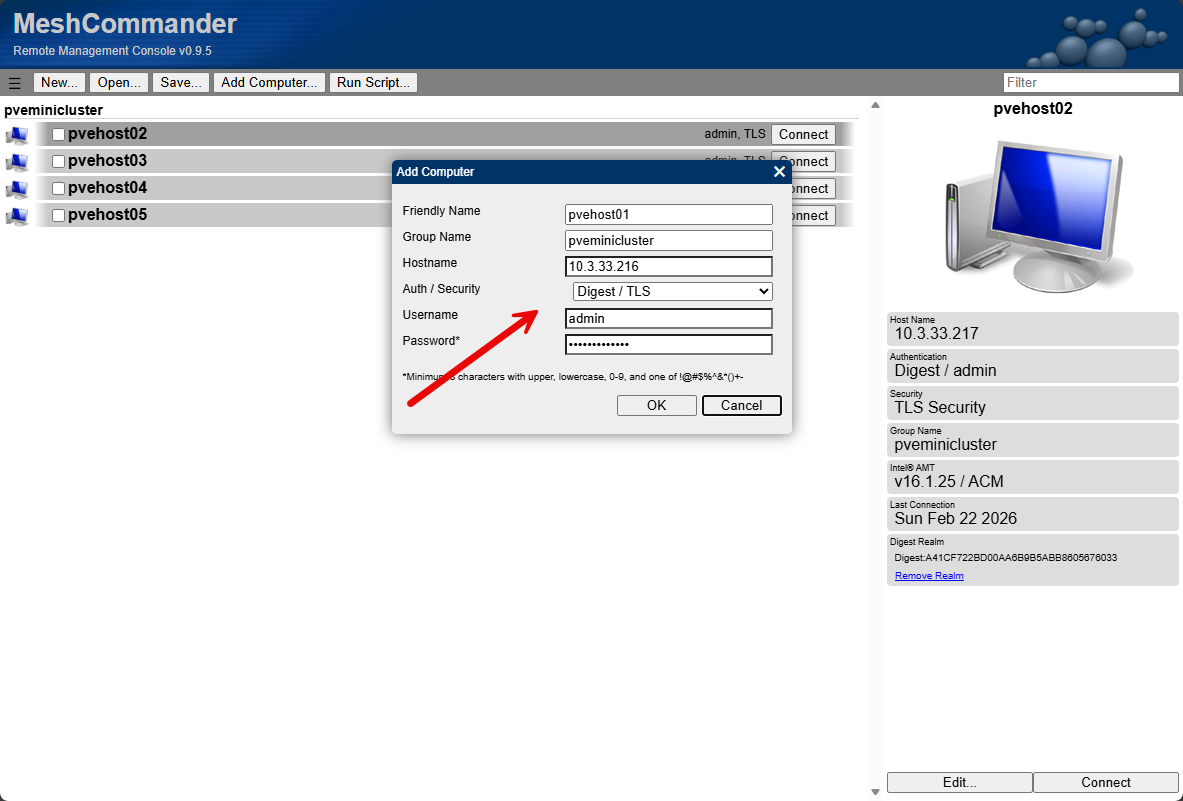Confirm the dialog with OK

657,405
